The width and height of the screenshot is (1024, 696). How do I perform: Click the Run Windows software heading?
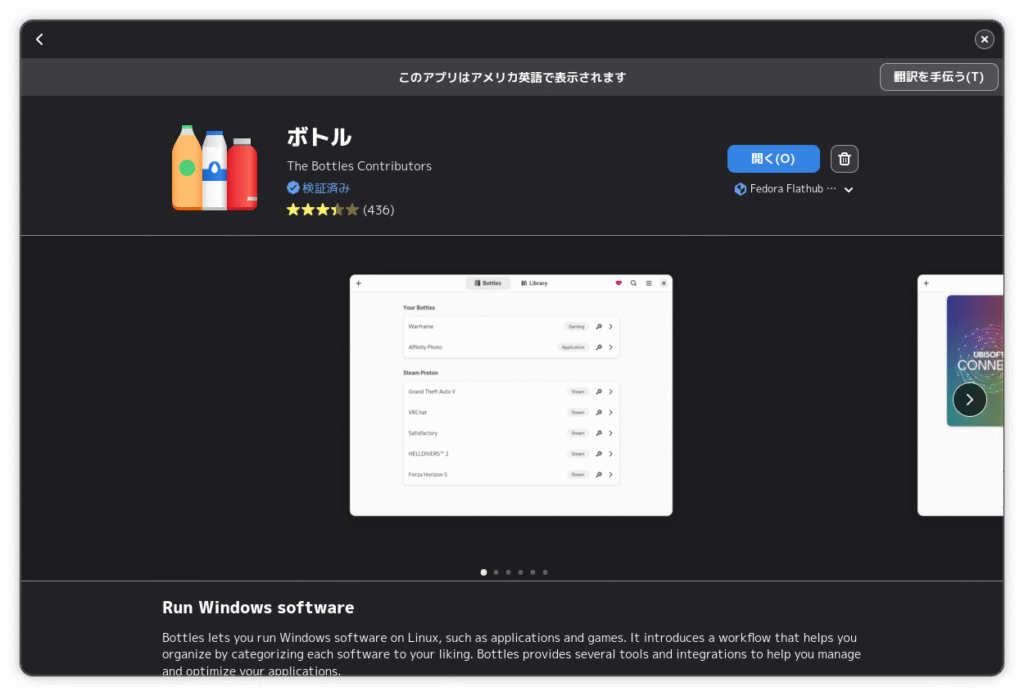[x=258, y=607]
